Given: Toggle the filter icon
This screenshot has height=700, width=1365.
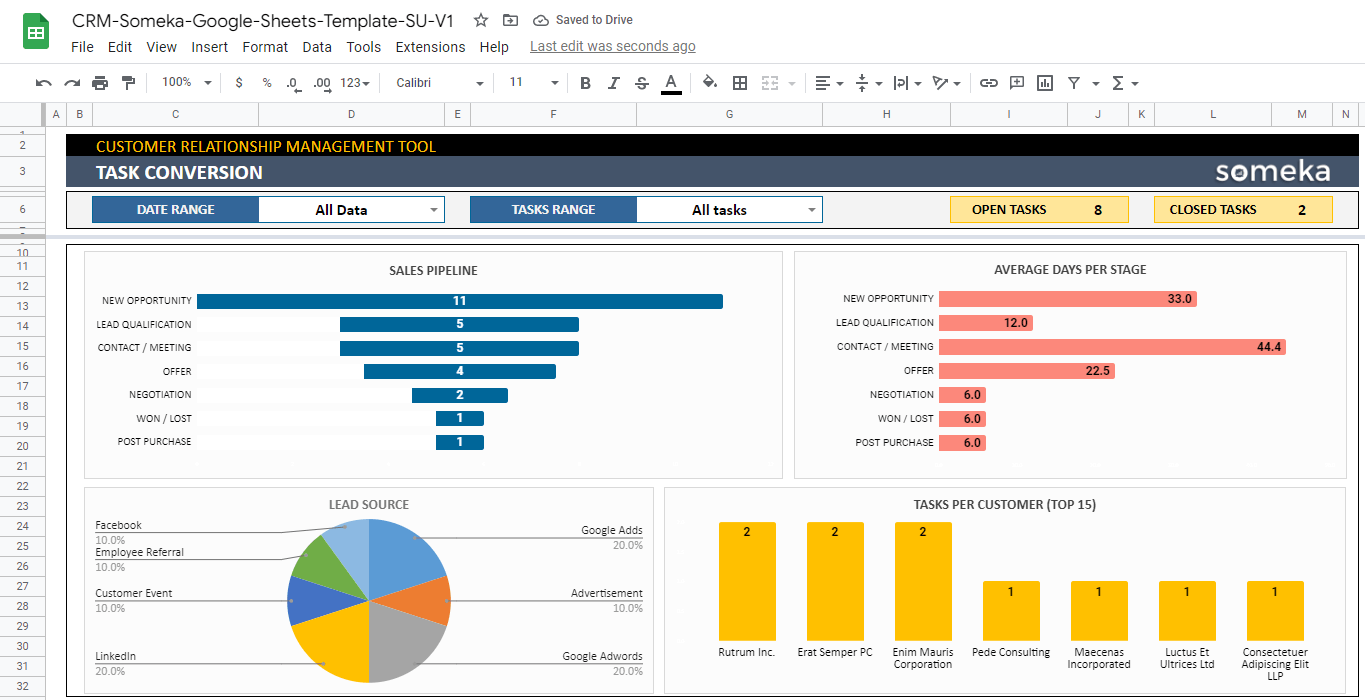Looking at the screenshot, I should coord(1074,83).
